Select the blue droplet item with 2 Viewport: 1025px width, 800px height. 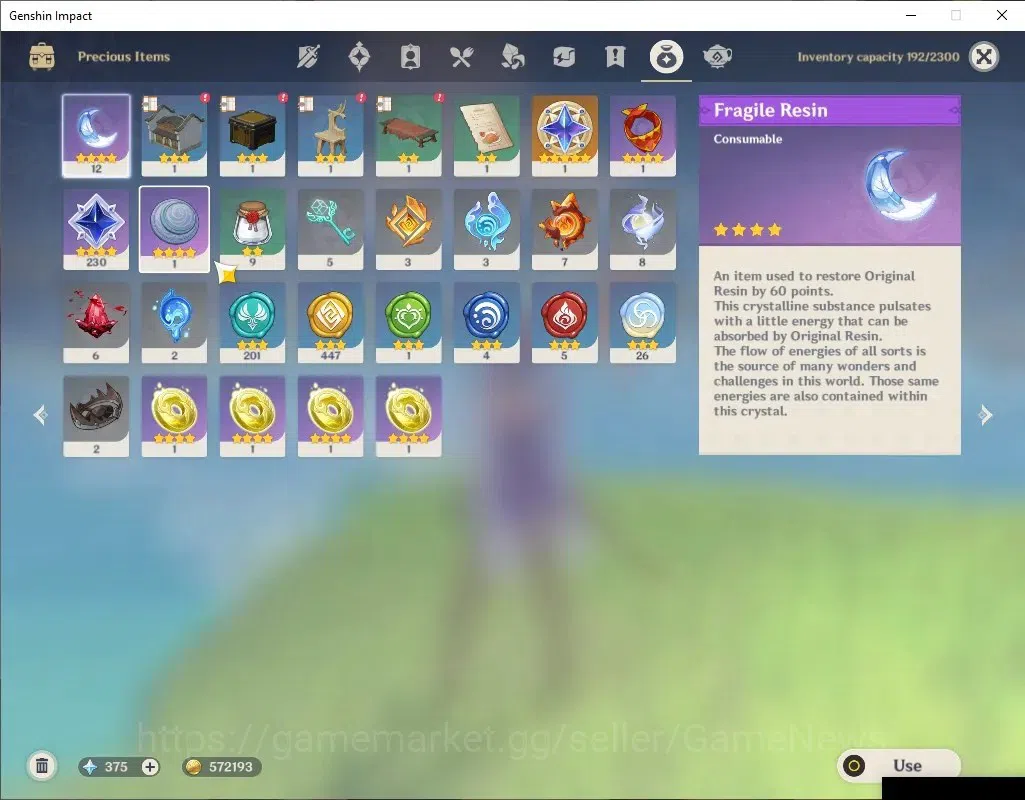click(174, 323)
